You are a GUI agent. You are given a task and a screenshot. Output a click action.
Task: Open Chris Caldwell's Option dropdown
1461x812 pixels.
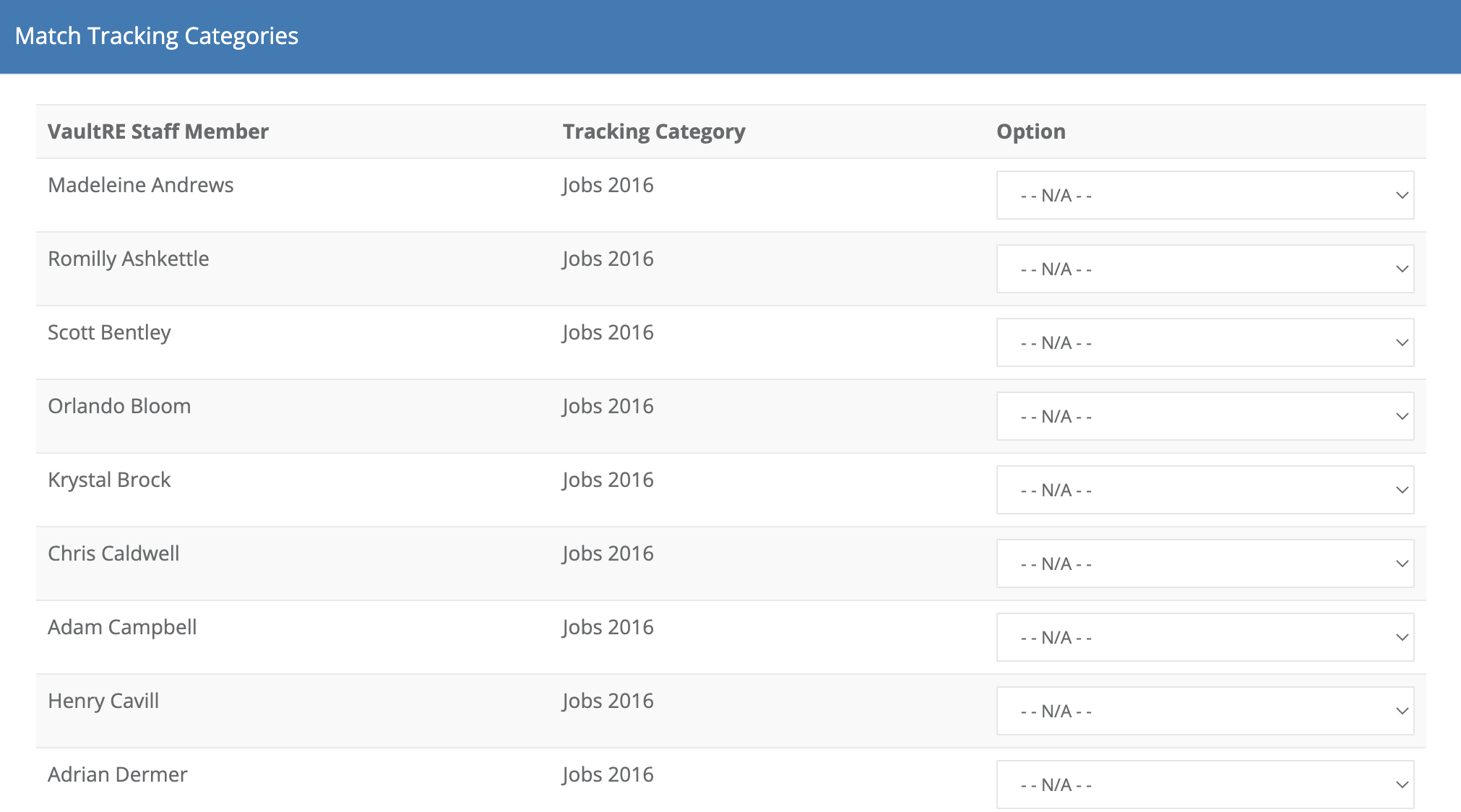pos(1204,563)
